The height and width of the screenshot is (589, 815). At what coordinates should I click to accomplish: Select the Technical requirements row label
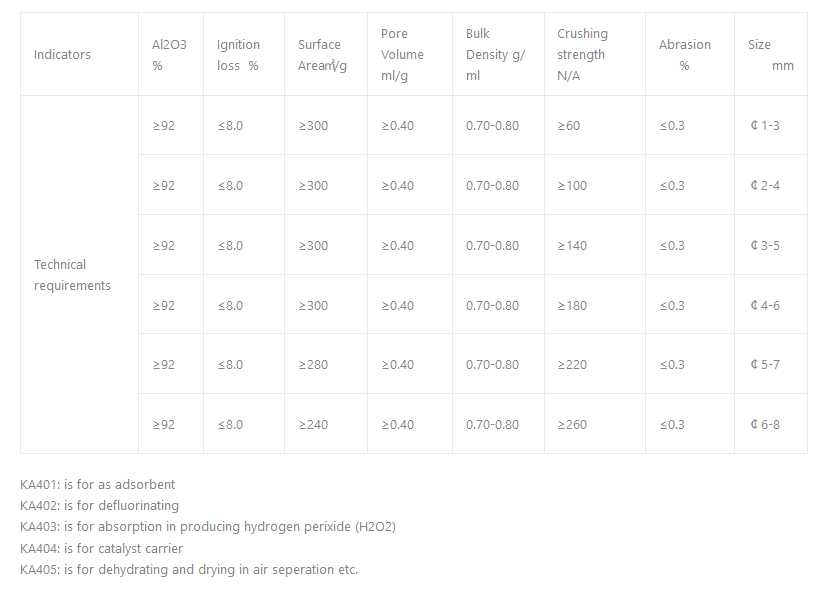pyautogui.click(x=73, y=275)
